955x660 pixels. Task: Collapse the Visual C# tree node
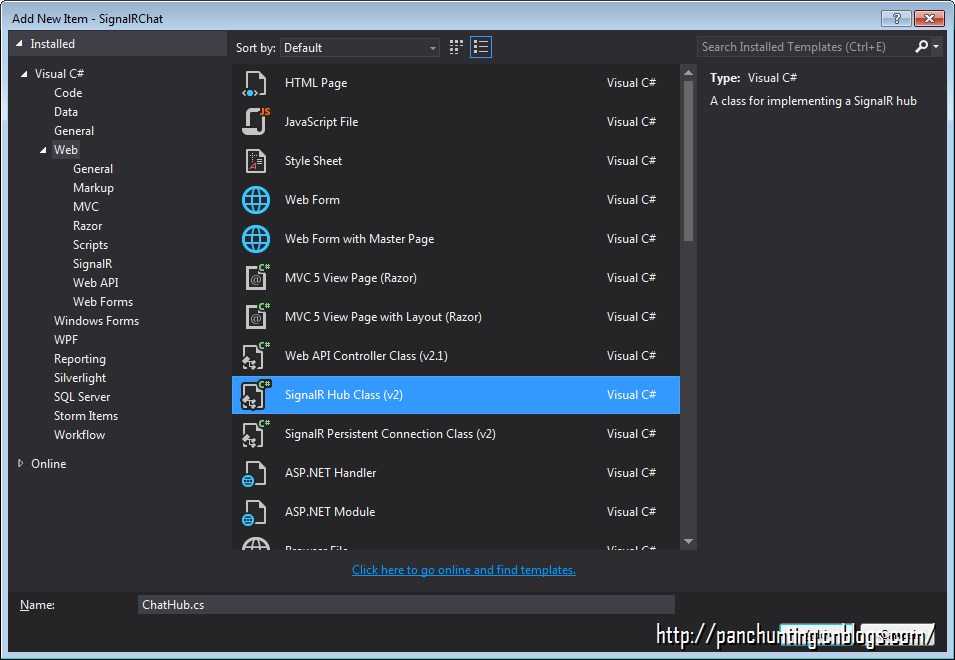[24, 74]
